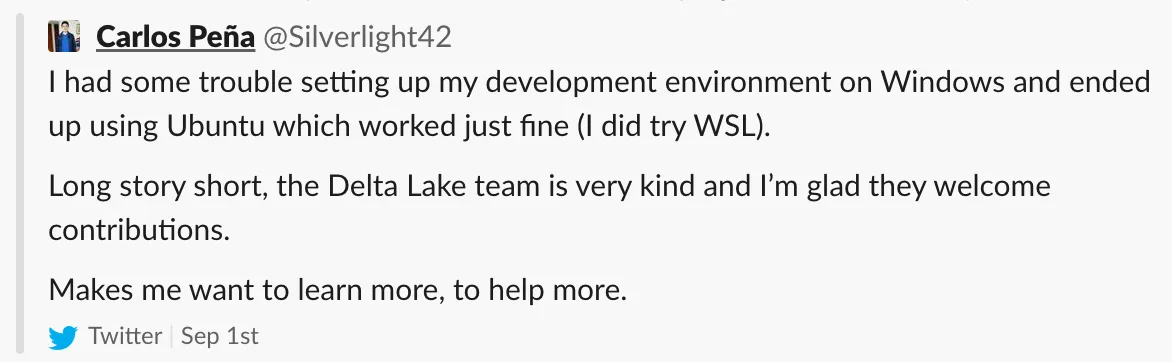
Task: Open the Carlos Peña author name link
Action: coord(176,37)
